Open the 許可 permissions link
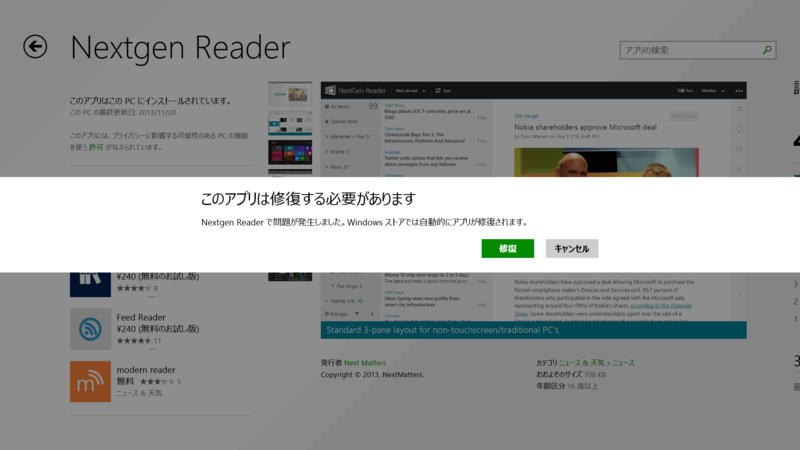The image size is (800, 450). (96, 147)
